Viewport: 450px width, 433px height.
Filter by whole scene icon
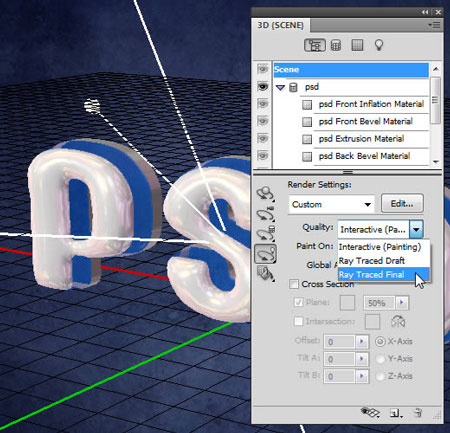point(315,45)
